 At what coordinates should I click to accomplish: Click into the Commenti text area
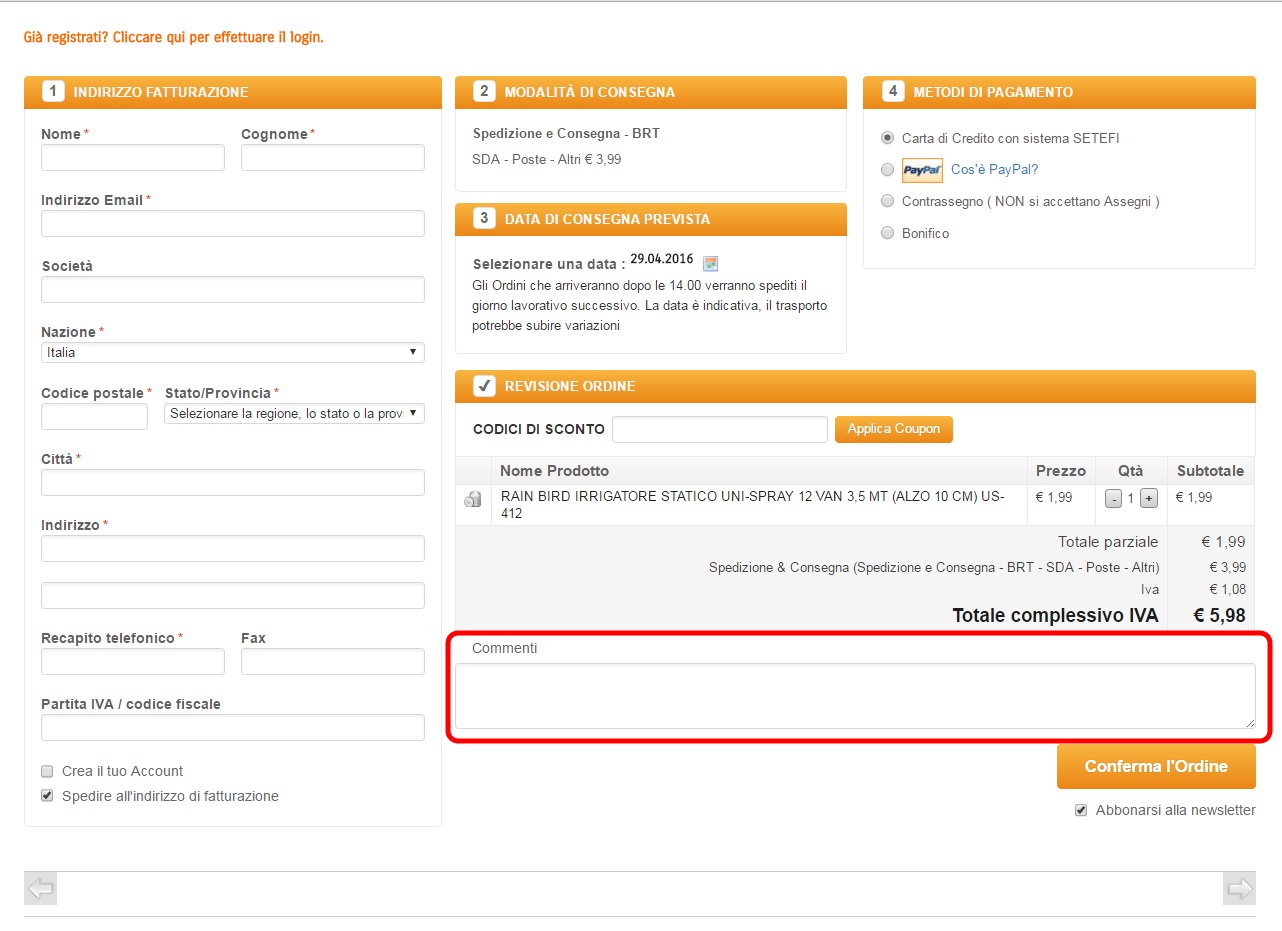855,696
